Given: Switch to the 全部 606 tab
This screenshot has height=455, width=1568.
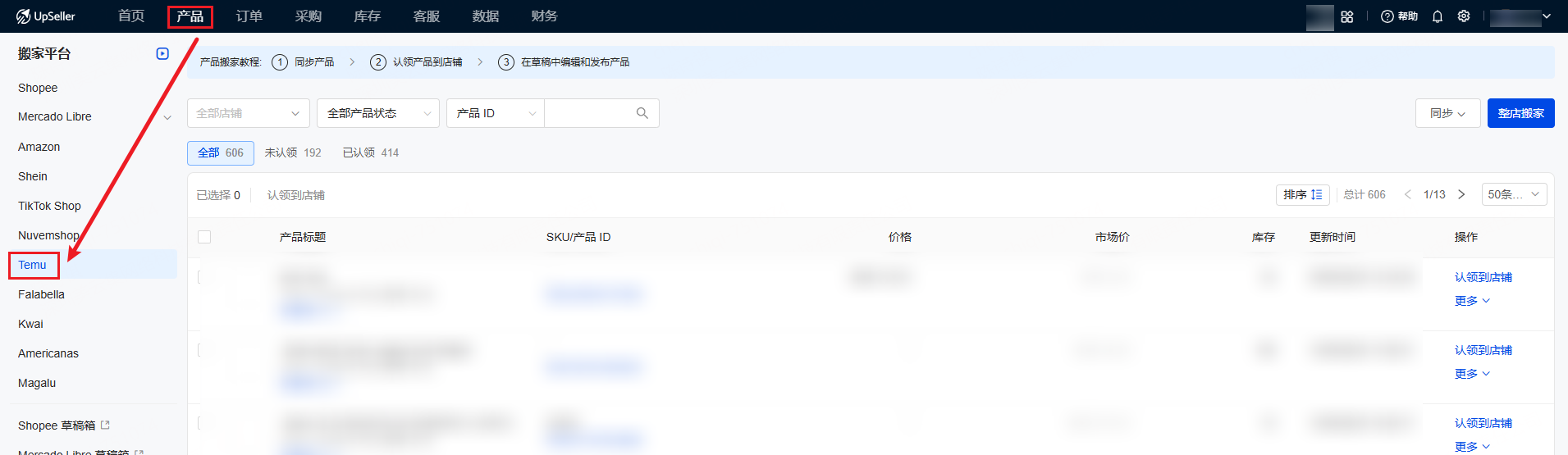Looking at the screenshot, I should pyautogui.click(x=221, y=152).
